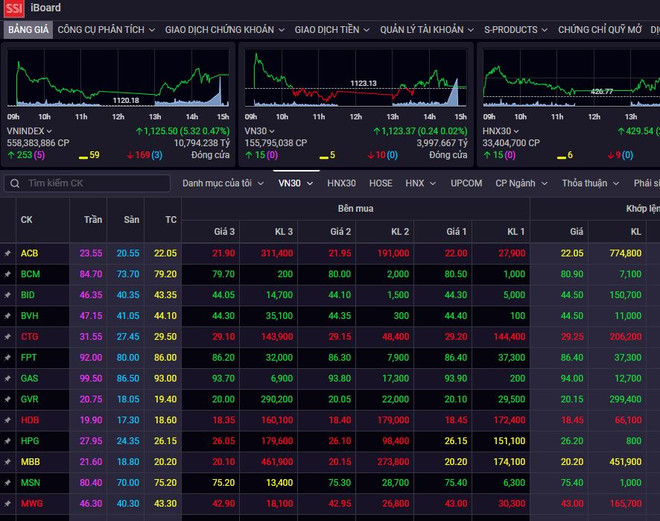Click the ACB stock symbol
660x521 pixels.
click(30, 254)
